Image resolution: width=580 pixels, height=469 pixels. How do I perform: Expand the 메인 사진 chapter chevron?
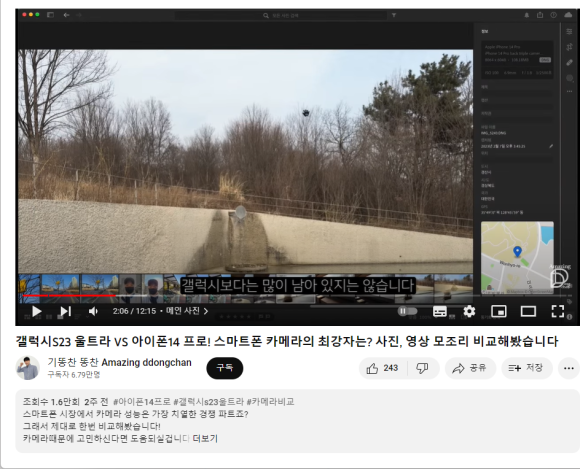[206, 311]
